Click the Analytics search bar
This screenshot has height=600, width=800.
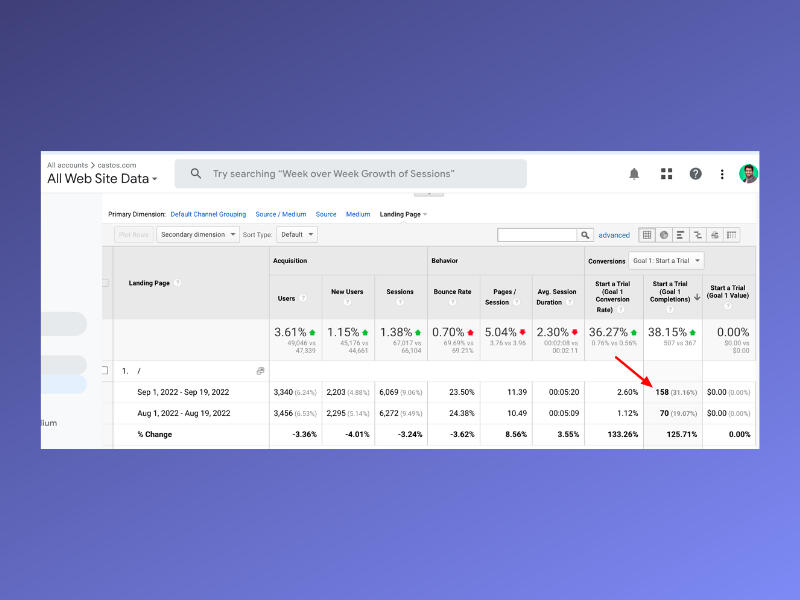coord(350,174)
